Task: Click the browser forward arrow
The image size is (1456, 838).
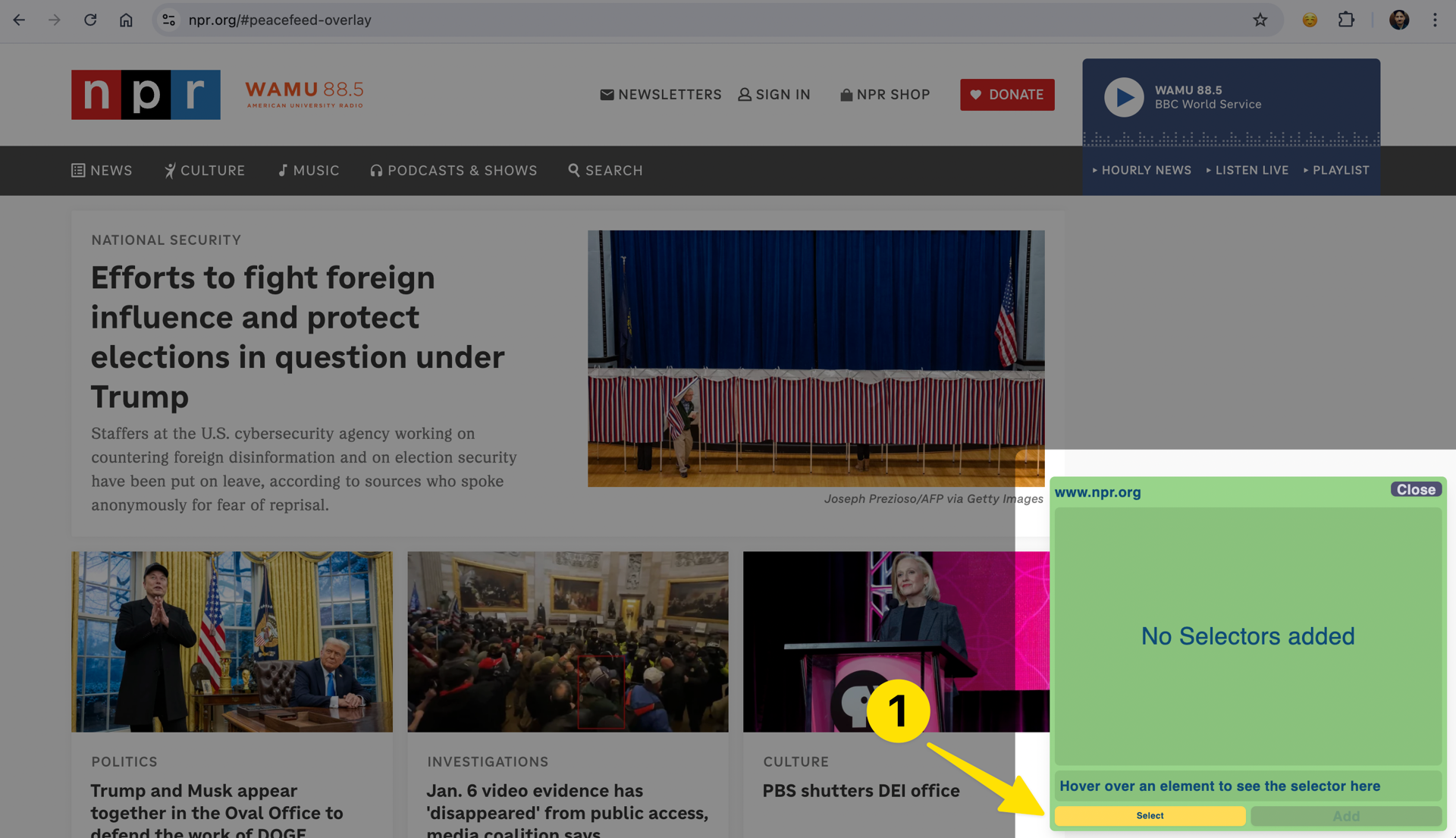Action: coord(54,20)
